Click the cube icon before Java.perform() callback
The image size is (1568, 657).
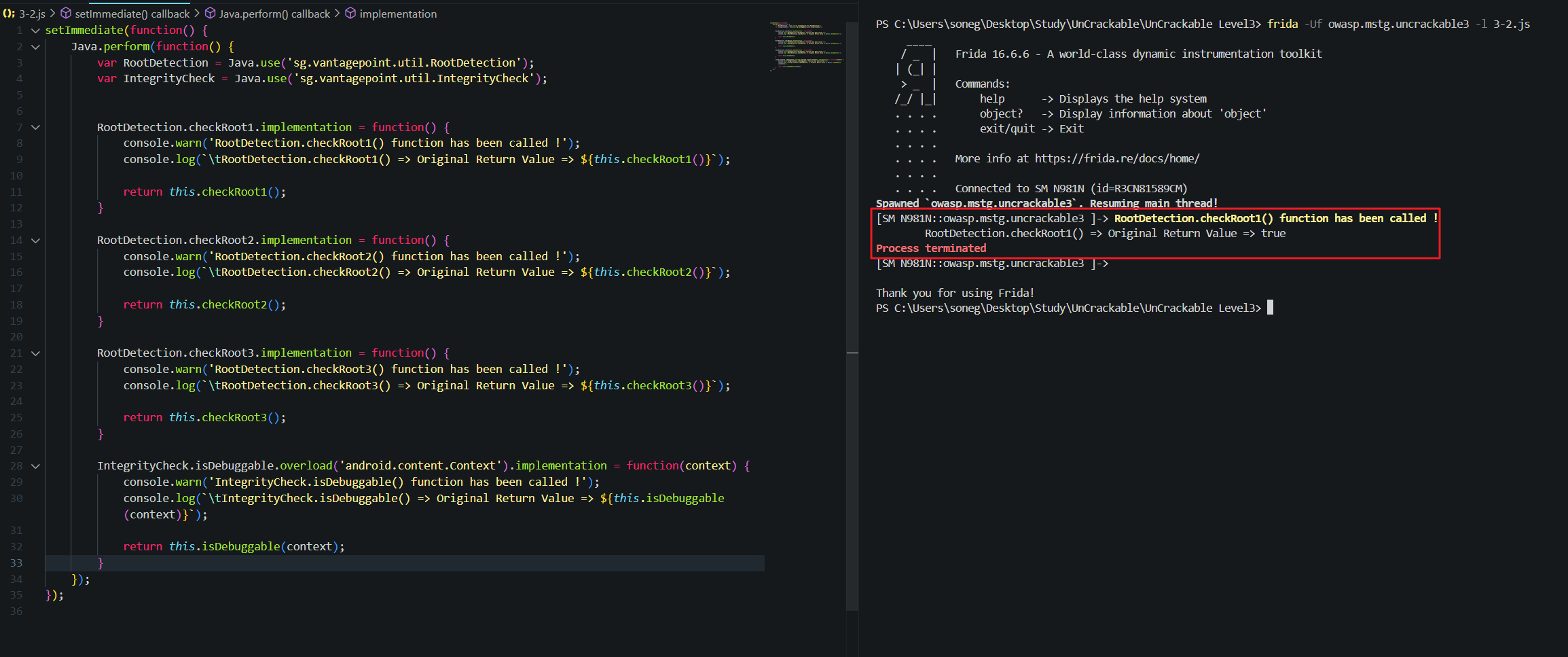click(x=210, y=14)
